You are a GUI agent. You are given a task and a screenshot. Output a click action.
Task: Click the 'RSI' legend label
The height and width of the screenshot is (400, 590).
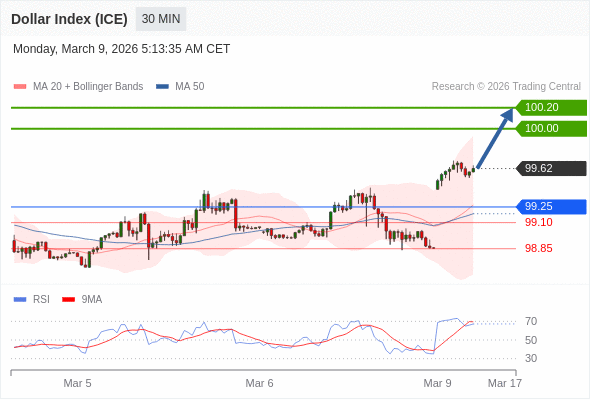click(41, 300)
